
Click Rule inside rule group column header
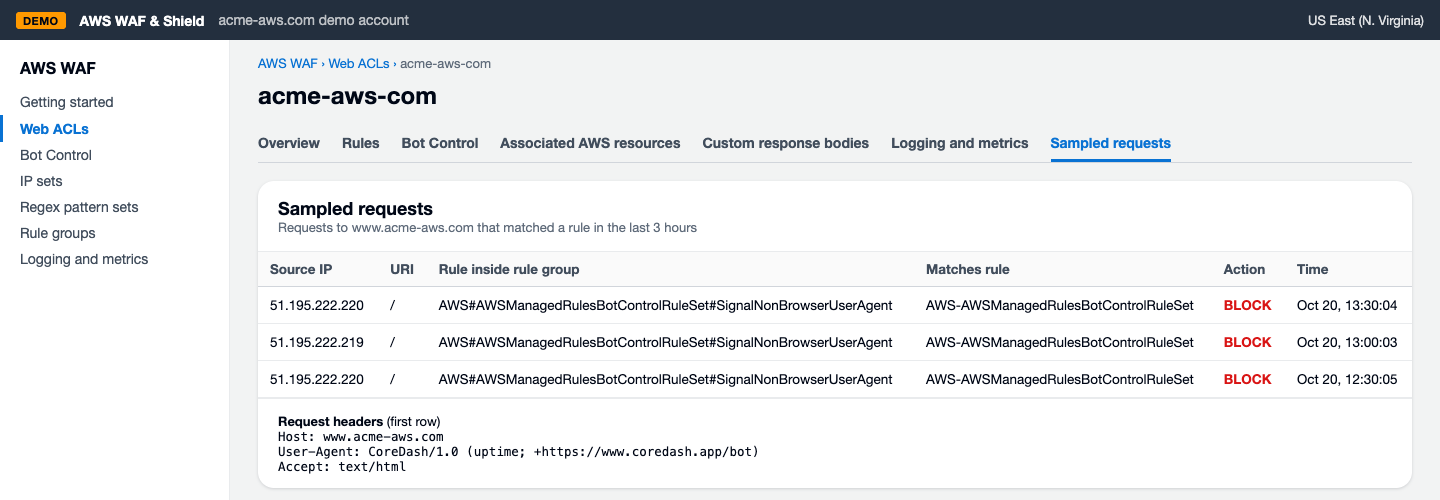pyautogui.click(x=509, y=269)
